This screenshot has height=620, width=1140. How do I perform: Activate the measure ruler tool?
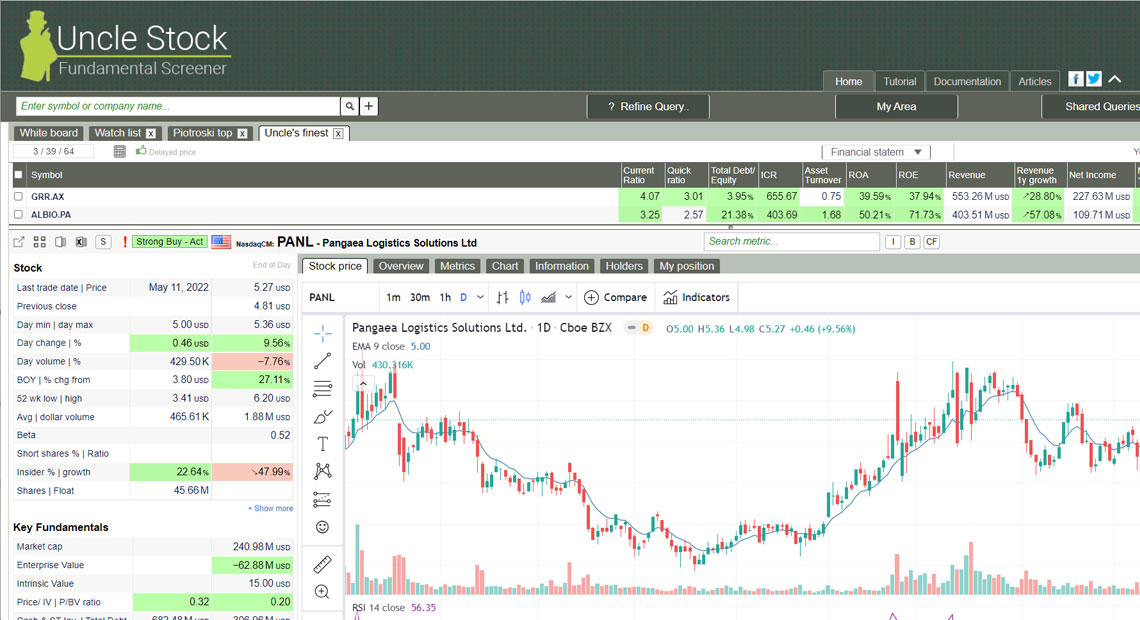323,563
